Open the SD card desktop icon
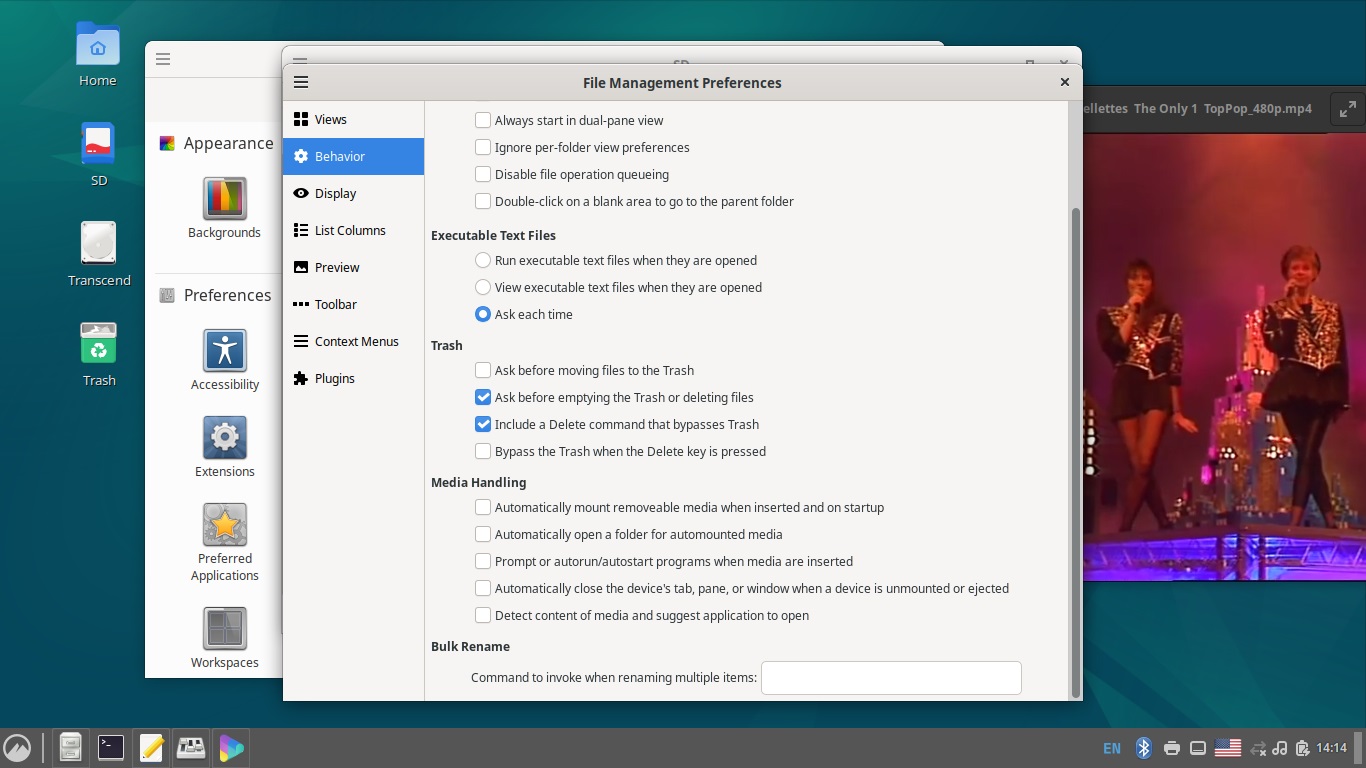This screenshot has height=768, width=1366. pos(98,154)
